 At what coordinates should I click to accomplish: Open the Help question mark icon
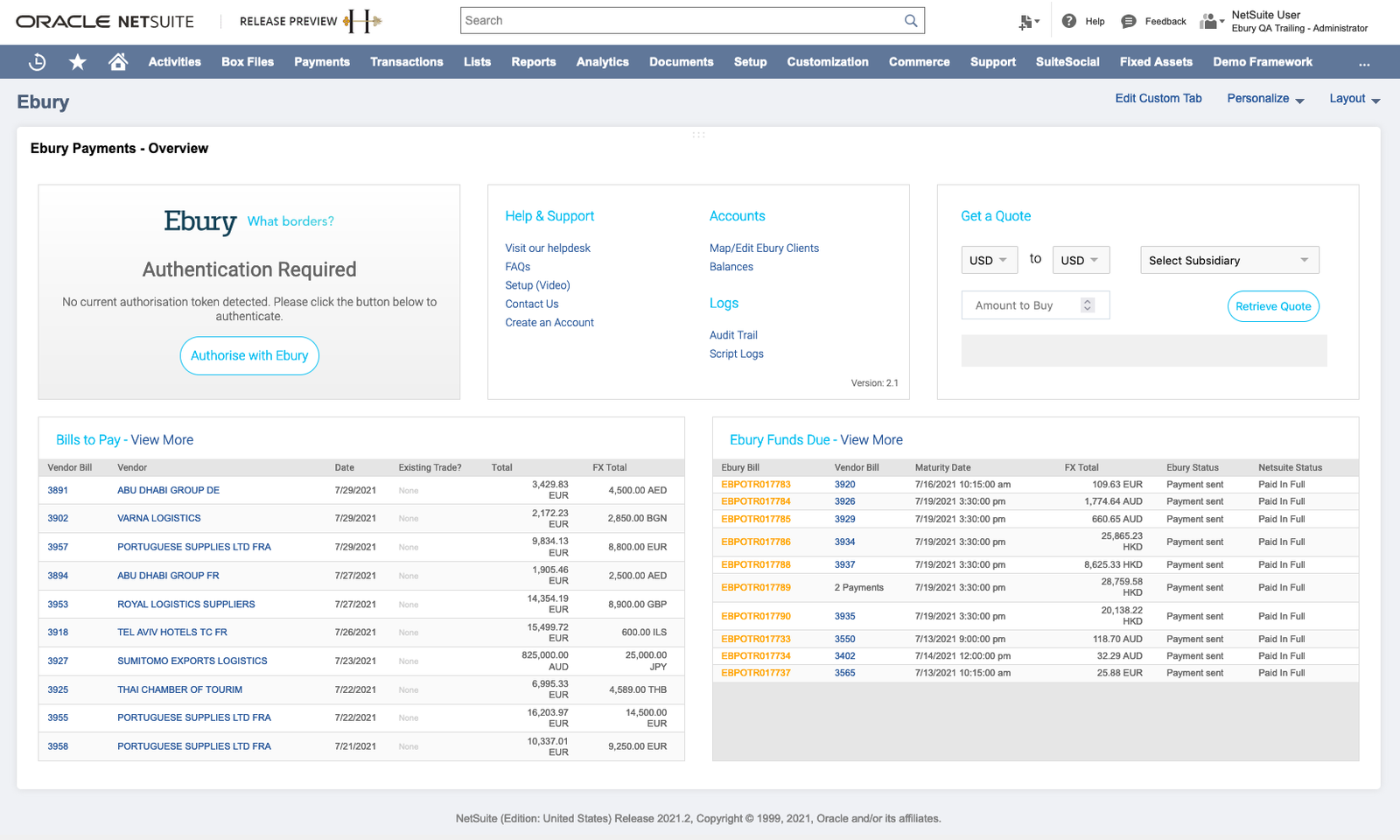[x=1069, y=21]
